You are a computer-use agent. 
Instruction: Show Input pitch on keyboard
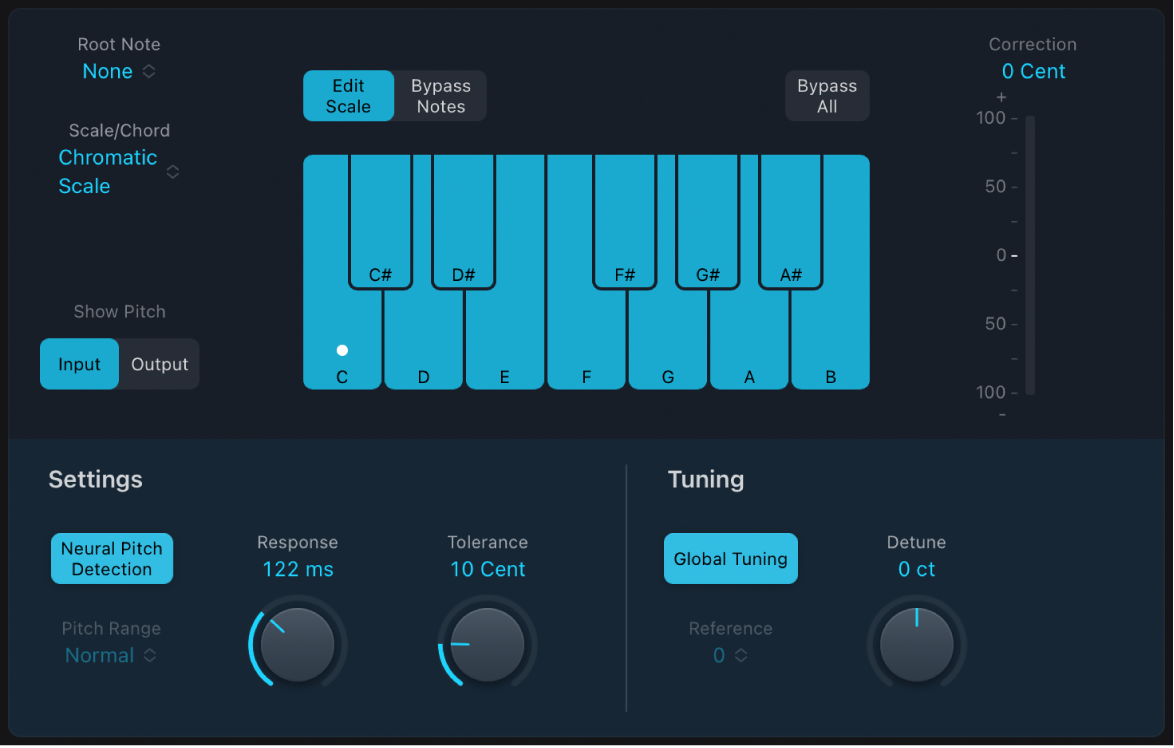coord(79,364)
